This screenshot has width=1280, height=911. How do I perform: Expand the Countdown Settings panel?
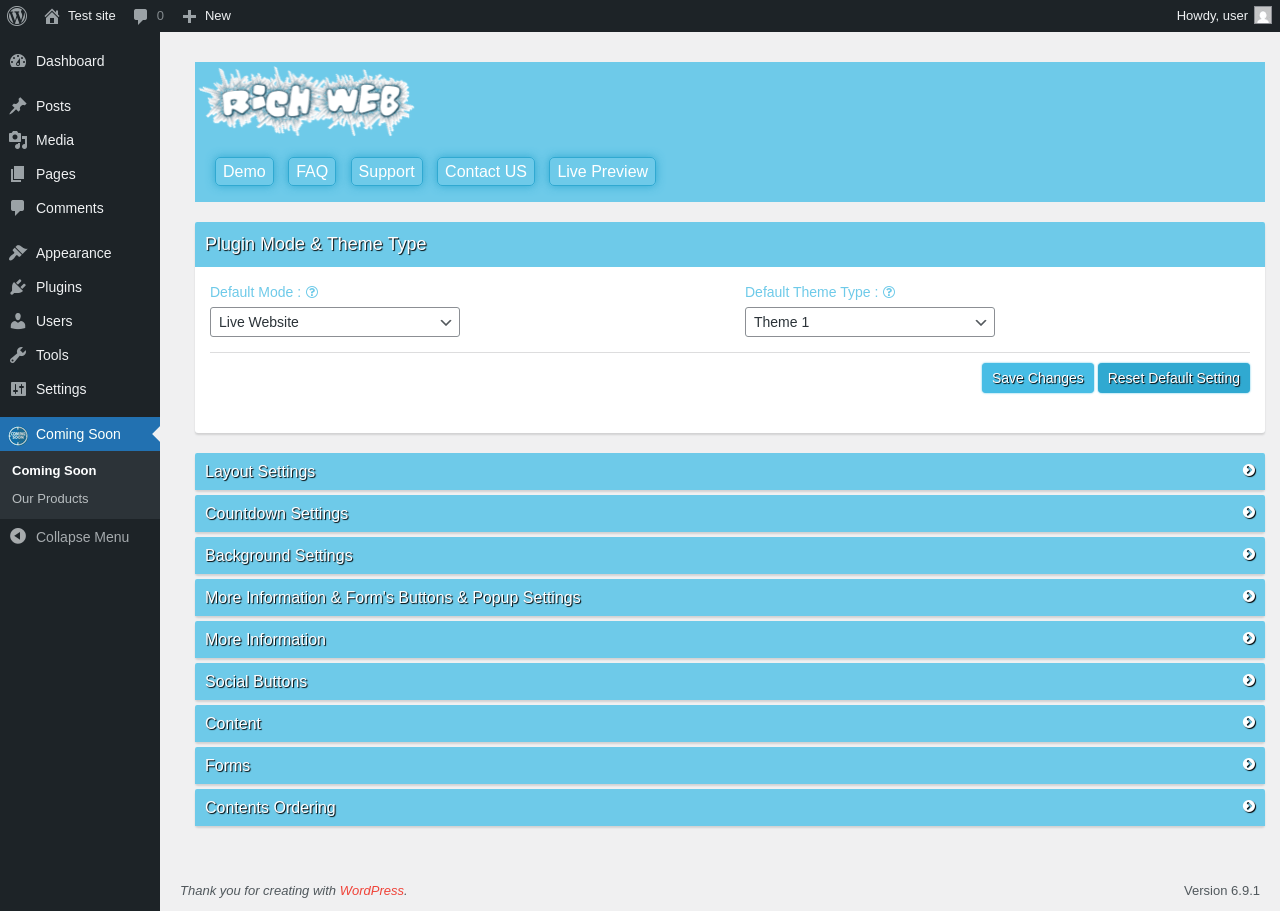pos(730,513)
